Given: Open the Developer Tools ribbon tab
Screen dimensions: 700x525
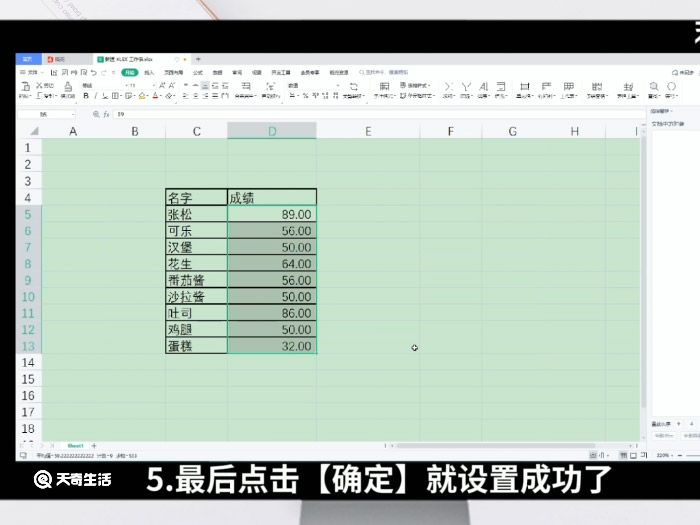Looking at the screenshot, I should tap(281, 72).
